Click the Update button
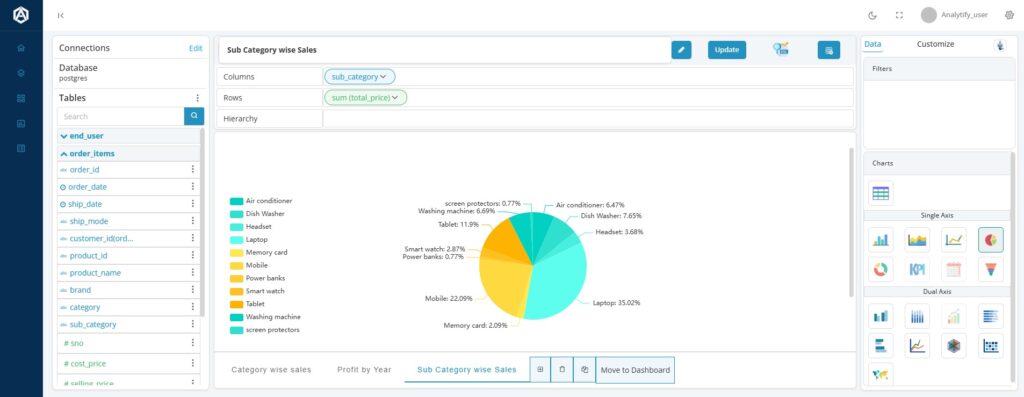The image size is (1024, 397). tap(727, 50)
